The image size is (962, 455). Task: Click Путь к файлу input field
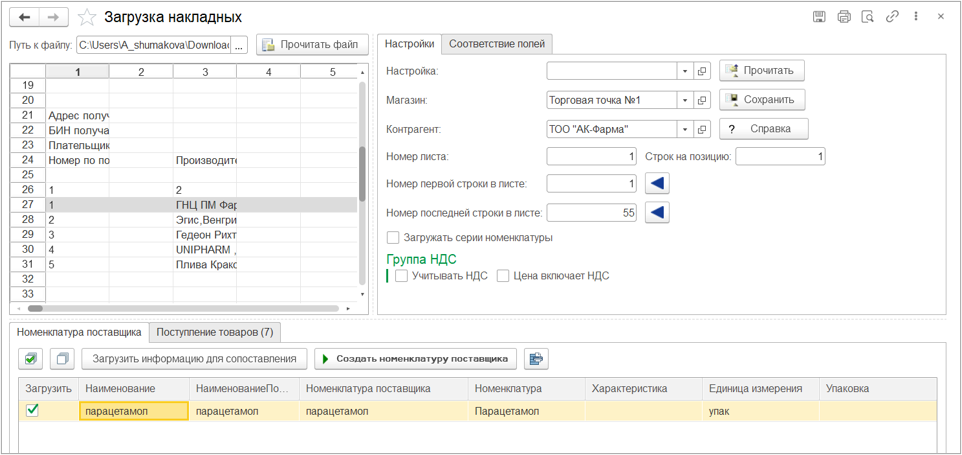pyautogui.click(x=153, y=45)
